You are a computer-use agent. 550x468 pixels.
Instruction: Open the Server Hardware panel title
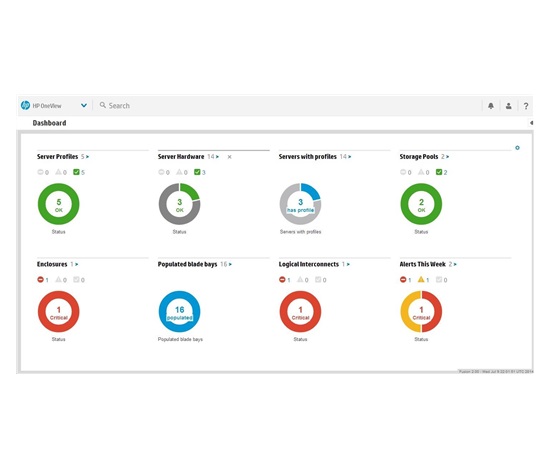click(x=181, y=156)
